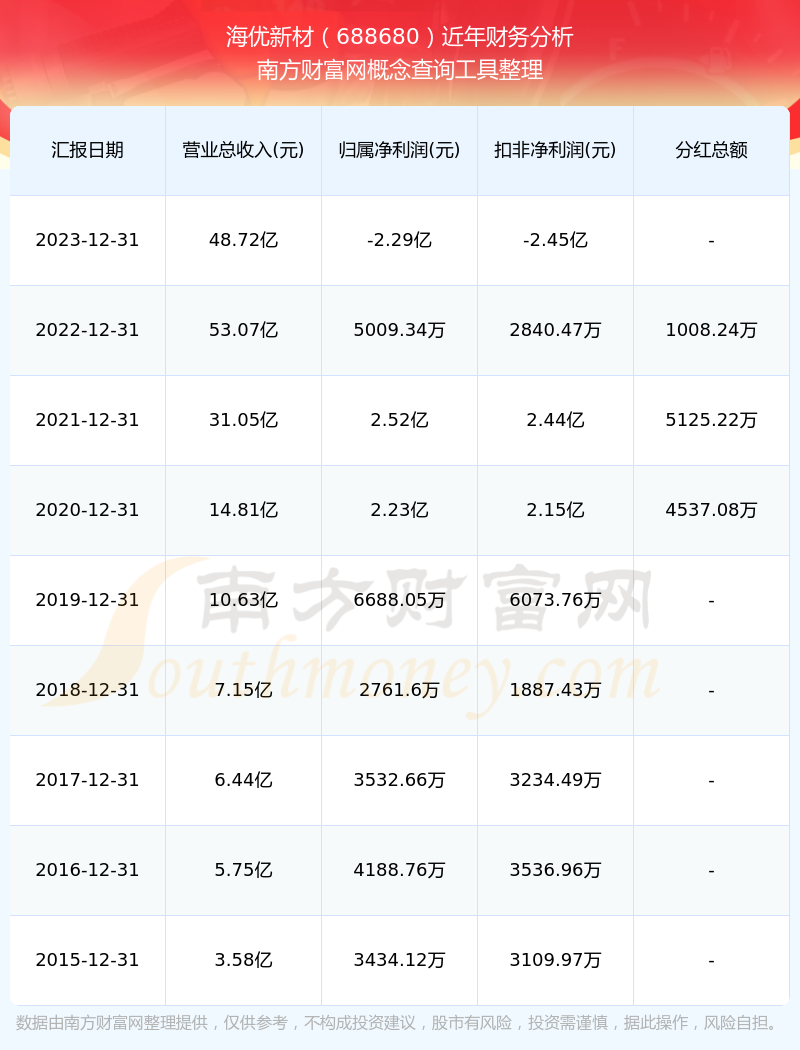This screenshot has width=800, height=1050.
Task: Click the title 海优新材（688680）近年财务分析
Action: tap(400, 36)
